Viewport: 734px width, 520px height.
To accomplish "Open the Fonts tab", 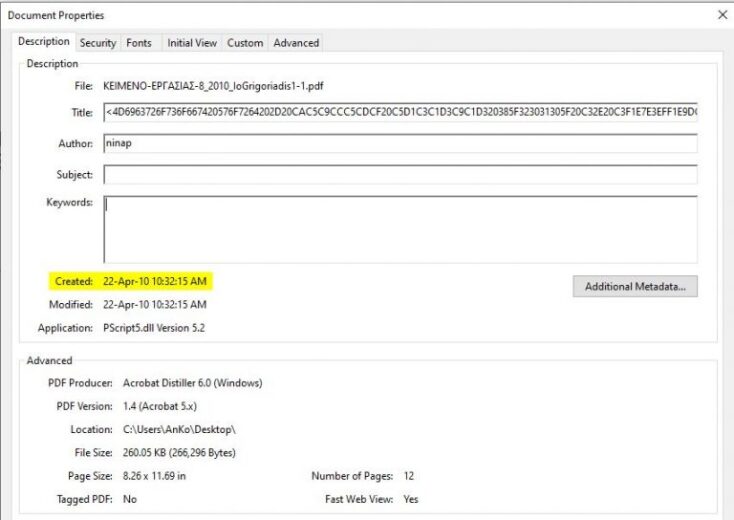I will [139, 43].
